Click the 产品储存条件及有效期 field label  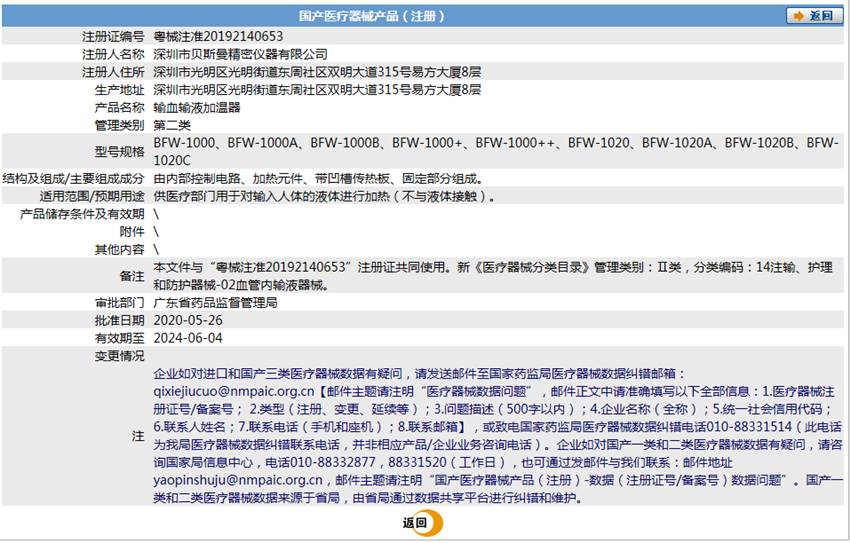[x=82, y=215]
